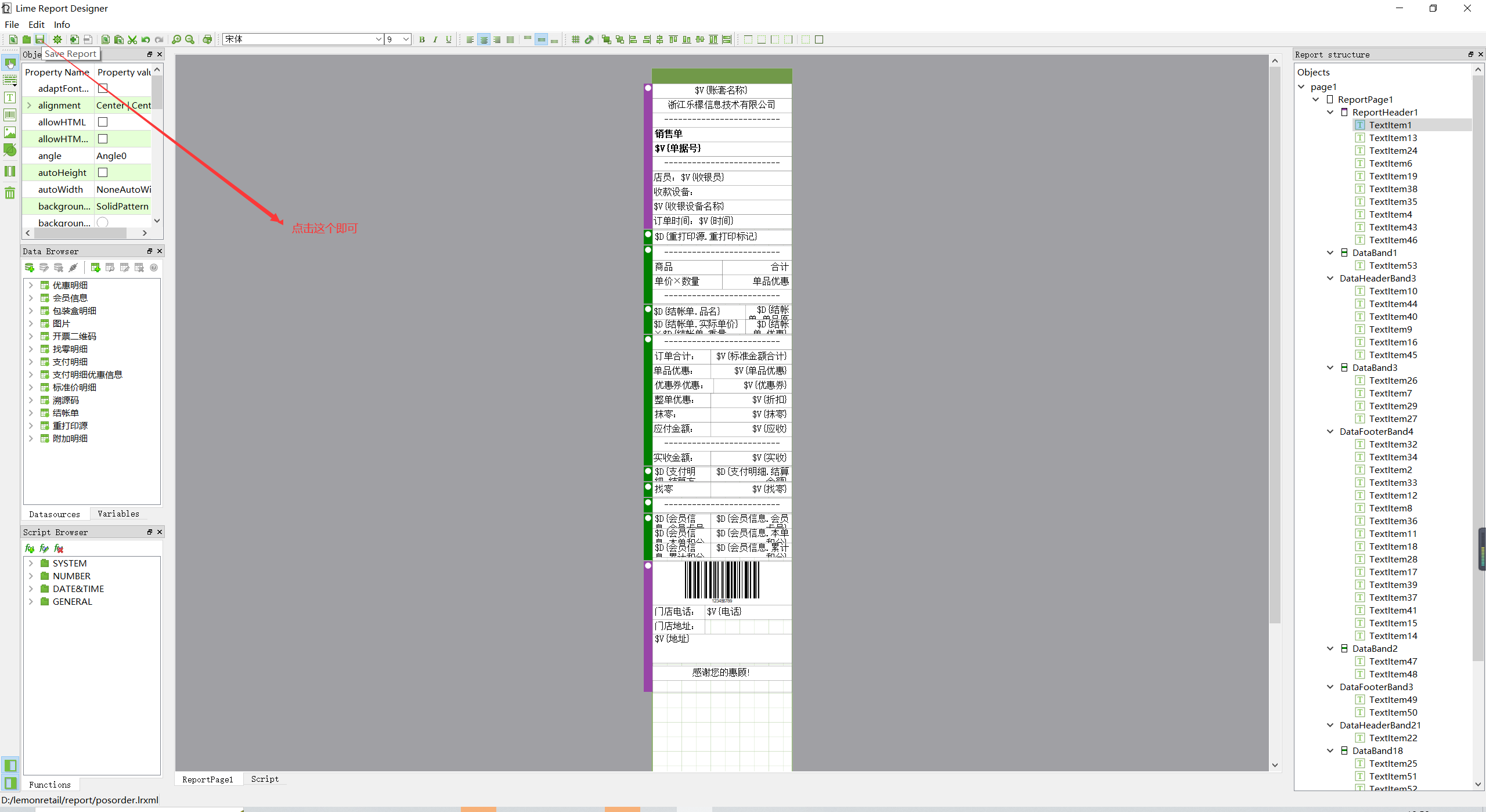Switch to the Script tab
The image size is (1486, 812).
265,779
